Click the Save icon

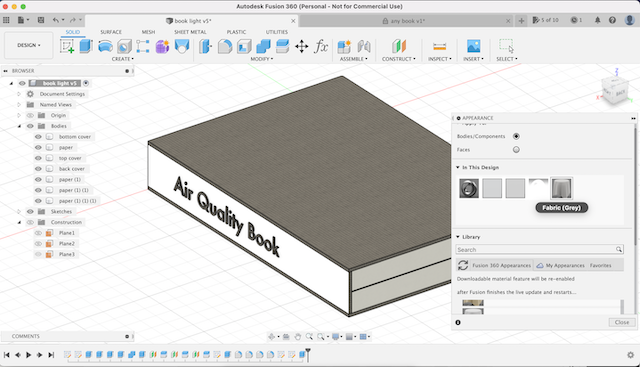click(x=41, y=20)
